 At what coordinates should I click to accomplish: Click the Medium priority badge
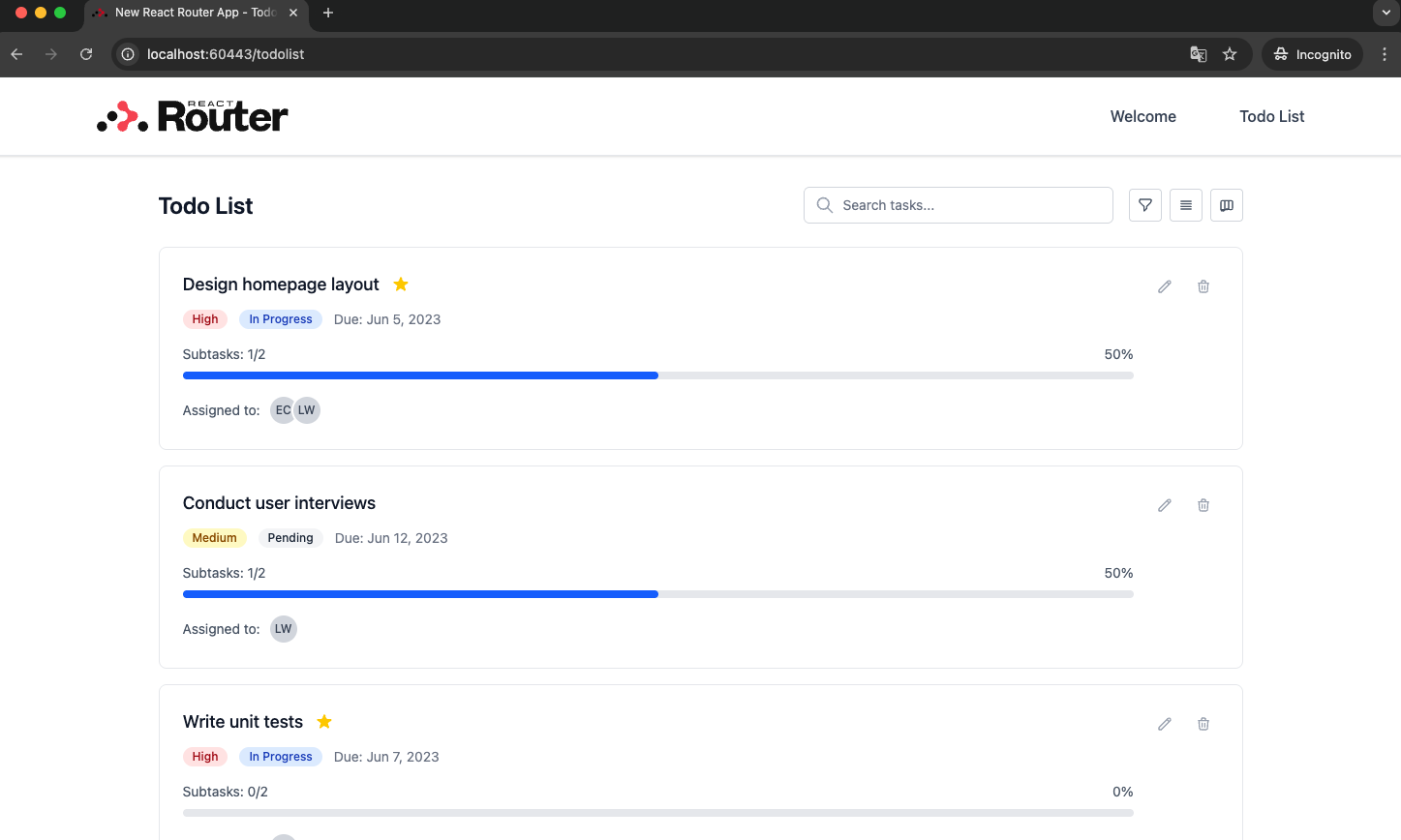215,538
